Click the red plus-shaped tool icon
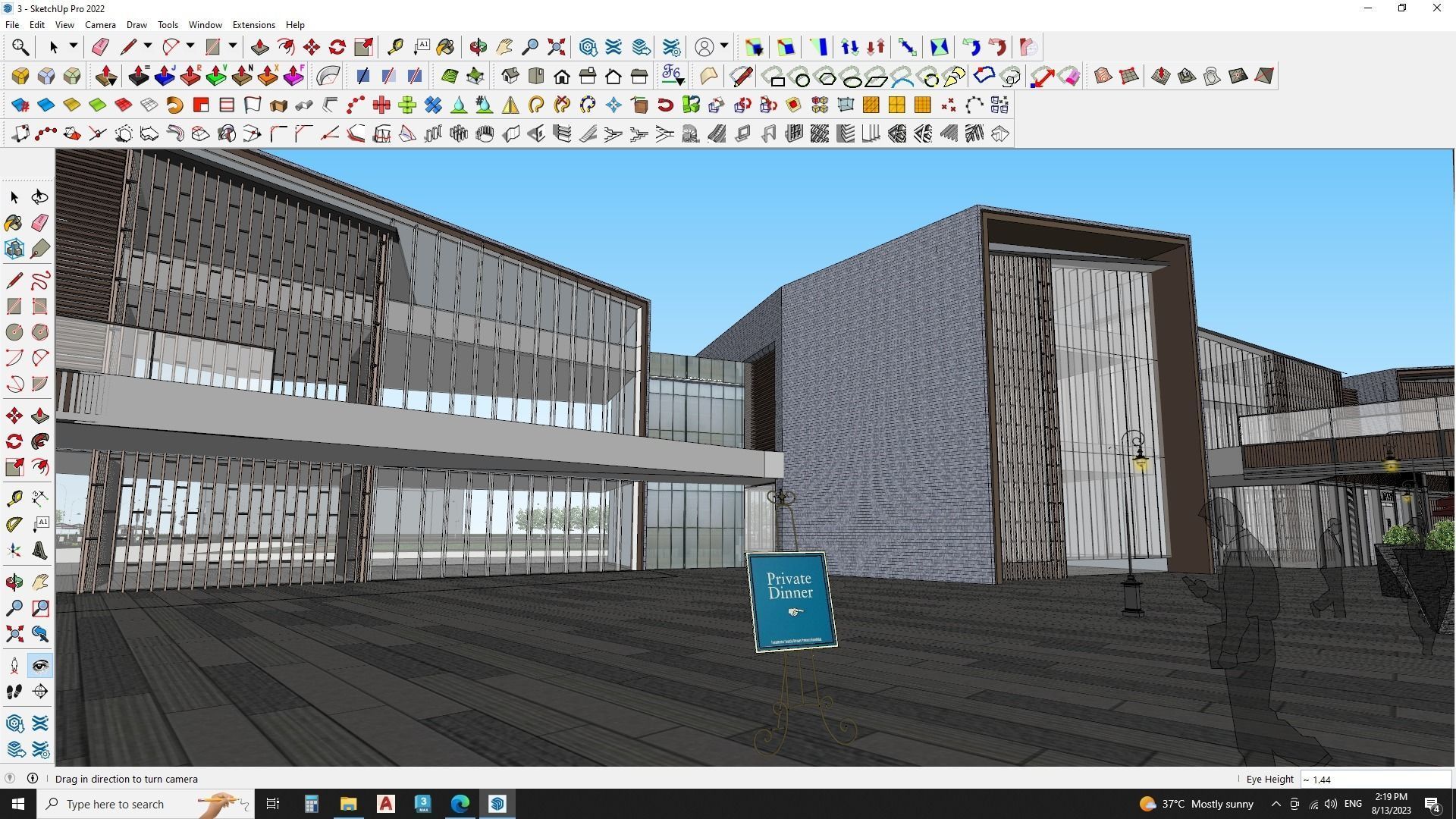Image resolution: width=1456 pixels, height=819 pixels. (381, 105)
